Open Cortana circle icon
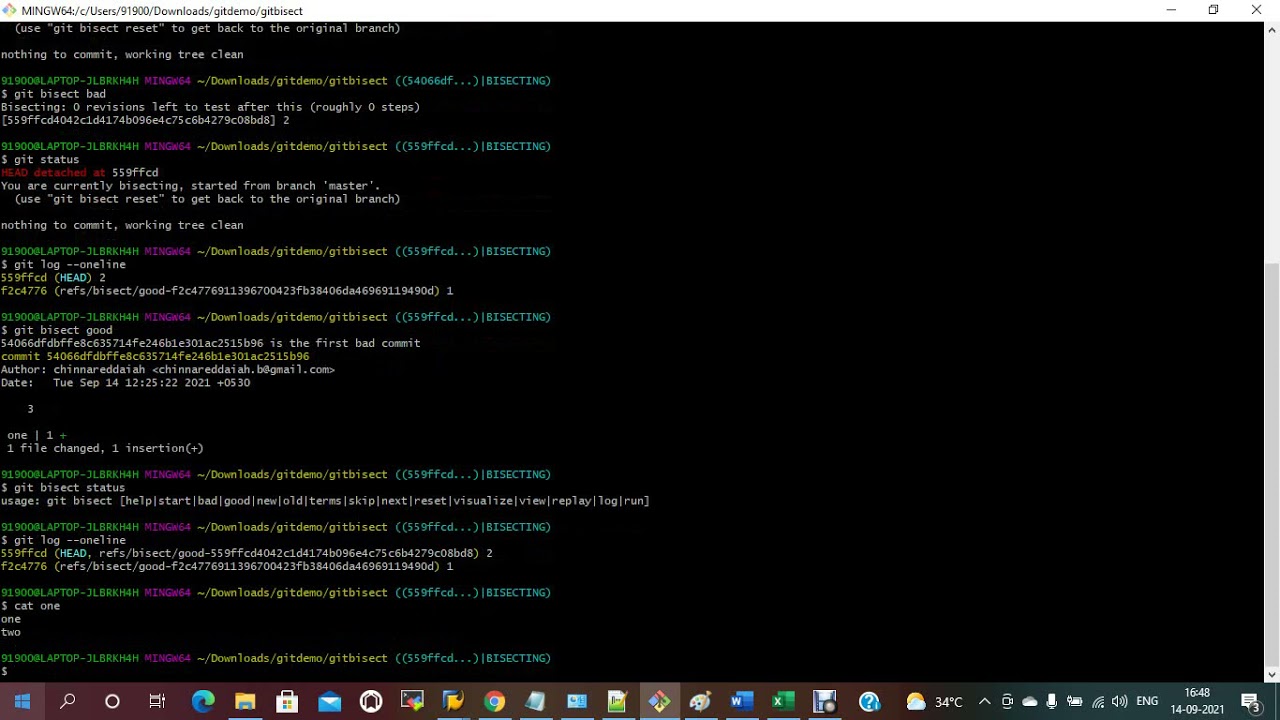 (x=112, y=701)
